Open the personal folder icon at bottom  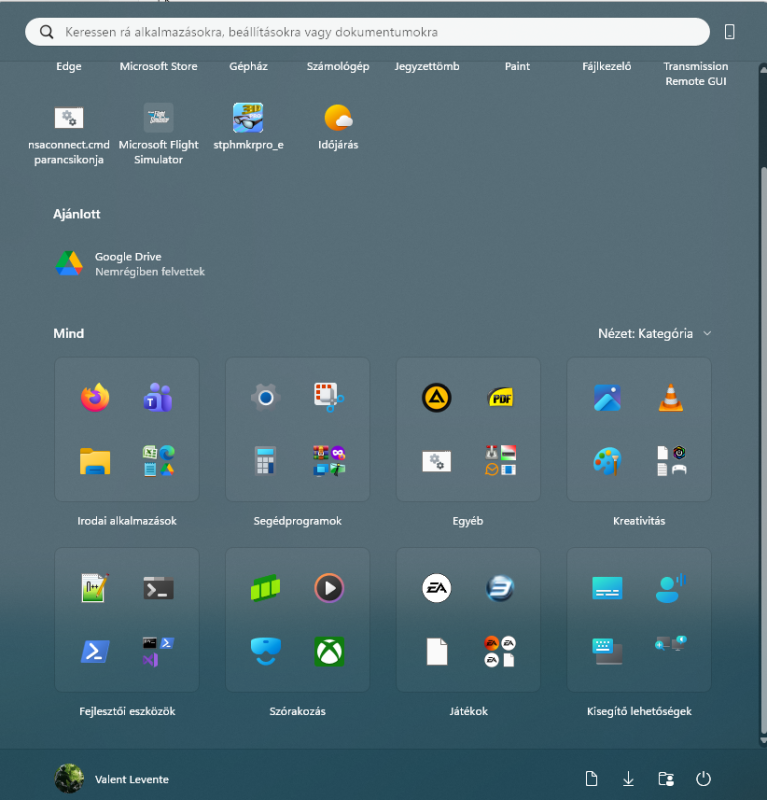(x=666, y=779)
